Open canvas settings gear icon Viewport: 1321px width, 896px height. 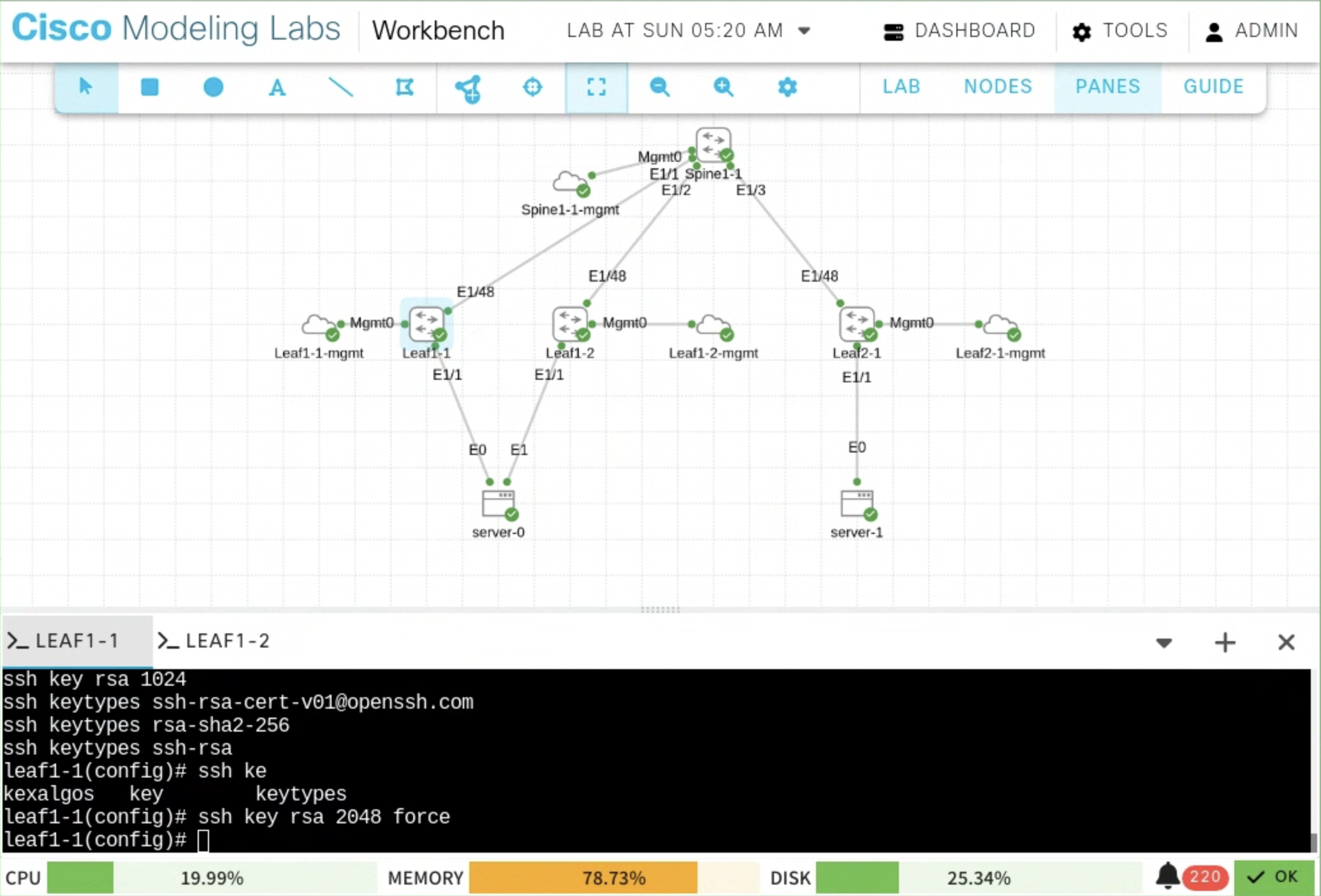tap(787, 87)
